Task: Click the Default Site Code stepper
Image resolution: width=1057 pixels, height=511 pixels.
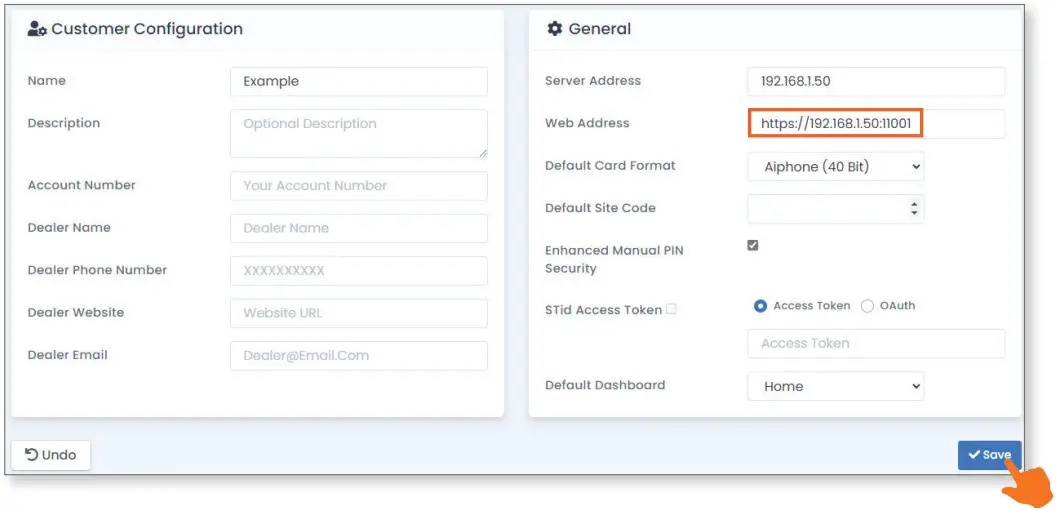Action: 913,209
